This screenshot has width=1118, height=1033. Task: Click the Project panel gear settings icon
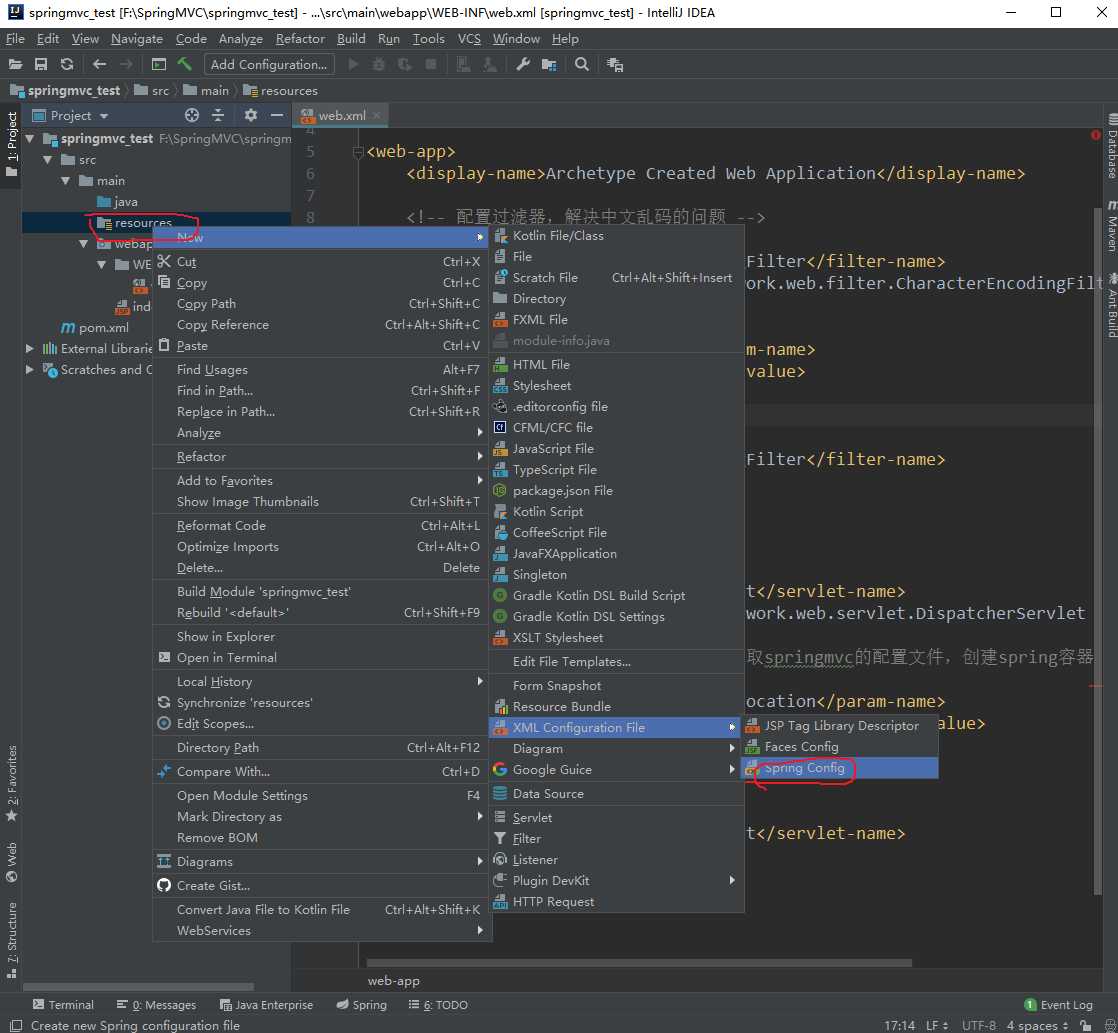pos(250,115)
